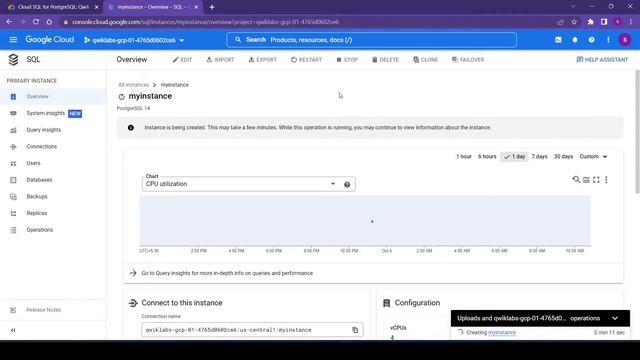Collapse the operations panel chevron

point(615,318)
